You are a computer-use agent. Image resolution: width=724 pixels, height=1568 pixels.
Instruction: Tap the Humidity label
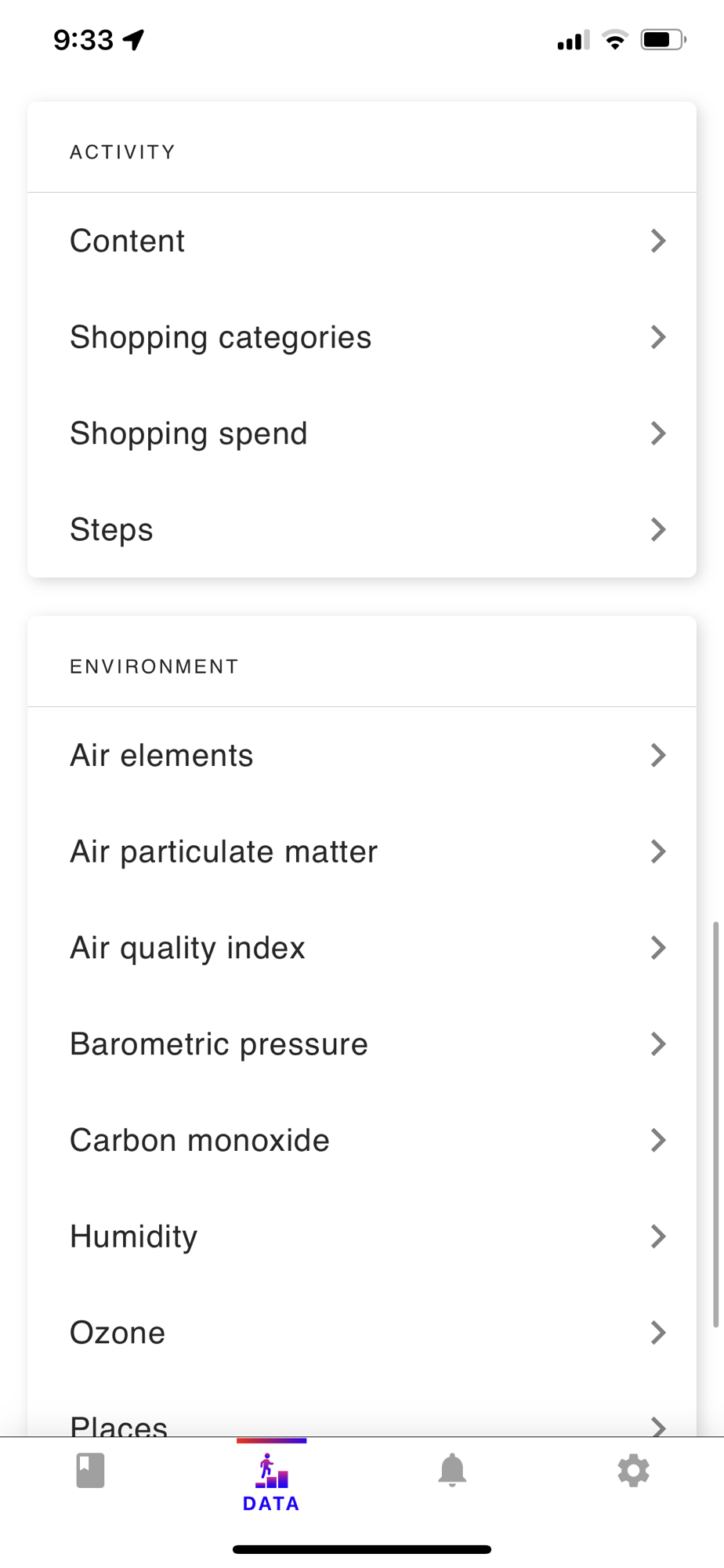coord(134,1236)
